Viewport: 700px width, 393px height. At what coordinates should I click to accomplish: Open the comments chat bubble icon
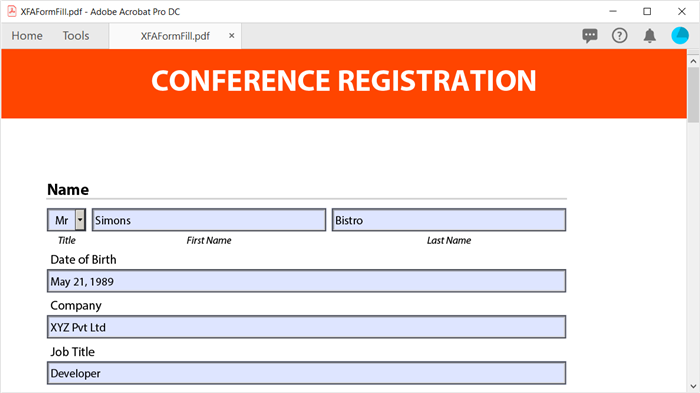click(590, 35)
